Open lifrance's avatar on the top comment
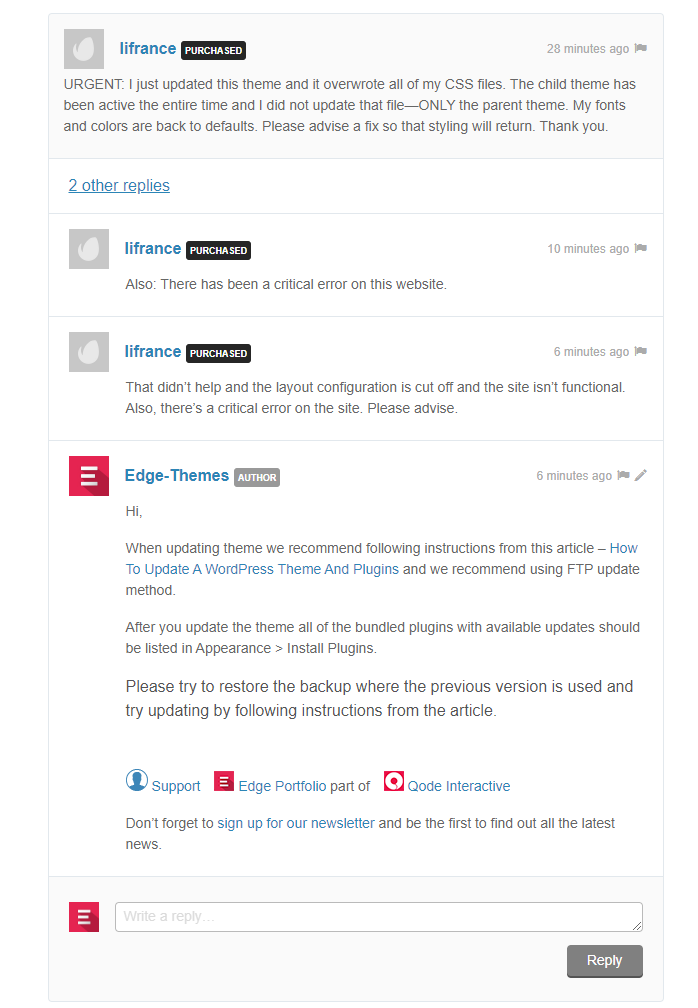This screenshot has width=698, height=1008. [x=84, y=49]
